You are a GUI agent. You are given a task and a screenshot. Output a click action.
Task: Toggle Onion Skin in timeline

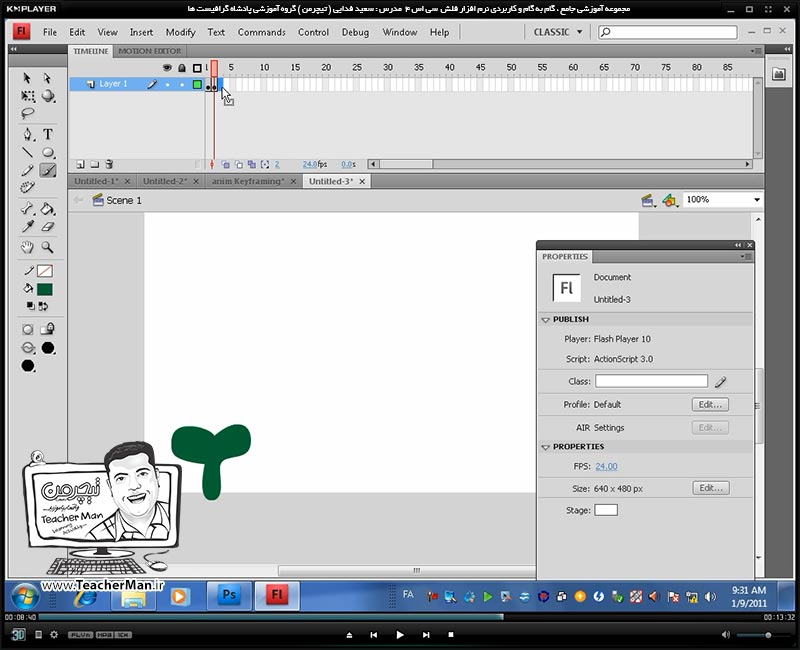[225, 164]
